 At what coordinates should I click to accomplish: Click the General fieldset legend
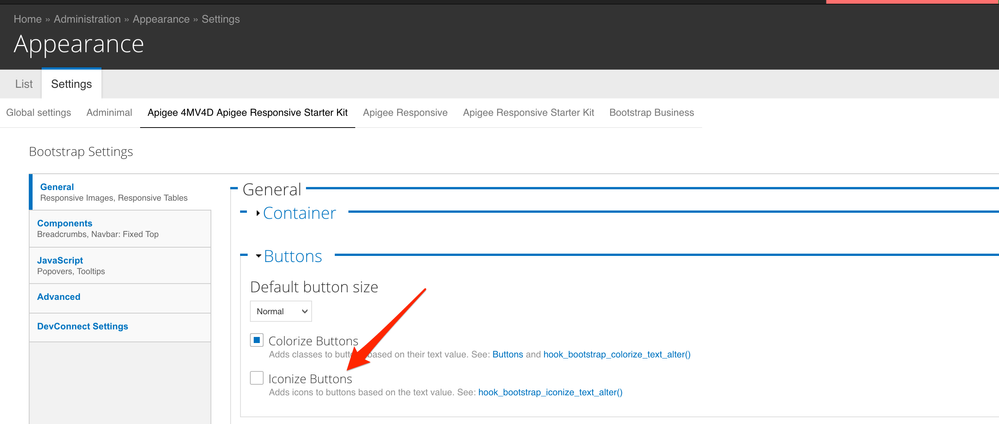pyautogui.click(x=272, y=189)
